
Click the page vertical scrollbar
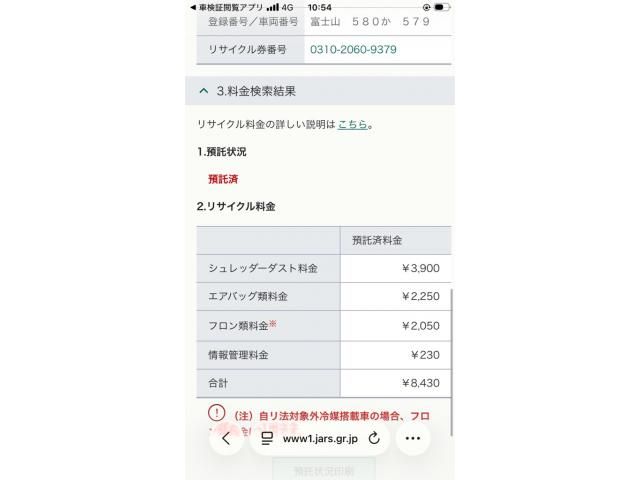point(451,362)
